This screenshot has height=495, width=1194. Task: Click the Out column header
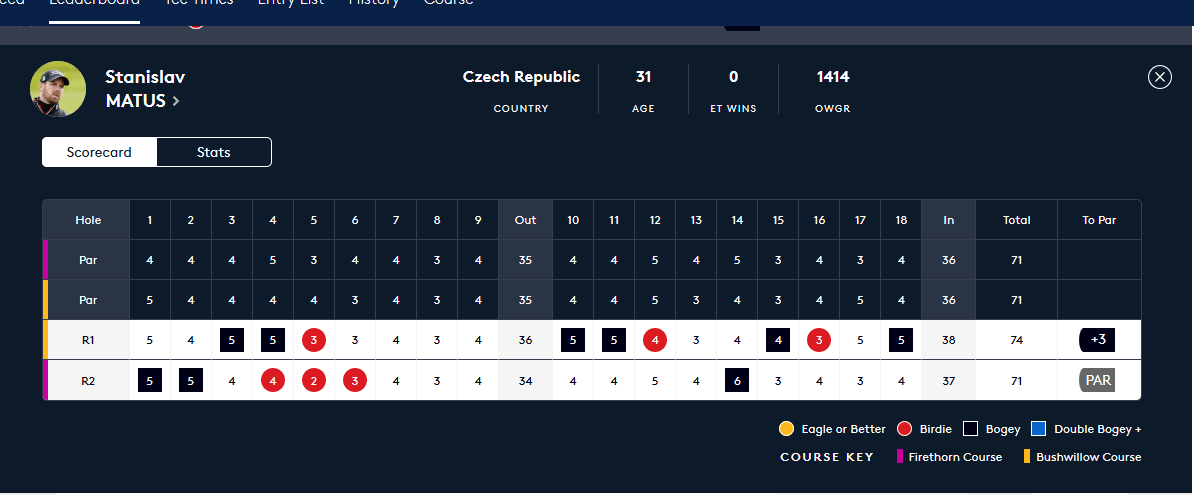coord(525,220)
